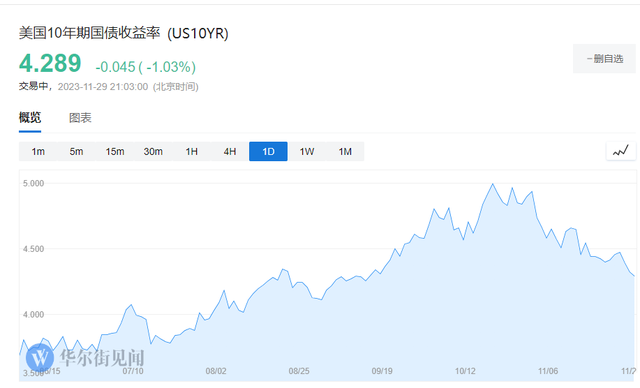Click the 09/19 date axis label
Screen dimensions: 640x388
click(x=382, y=371)
